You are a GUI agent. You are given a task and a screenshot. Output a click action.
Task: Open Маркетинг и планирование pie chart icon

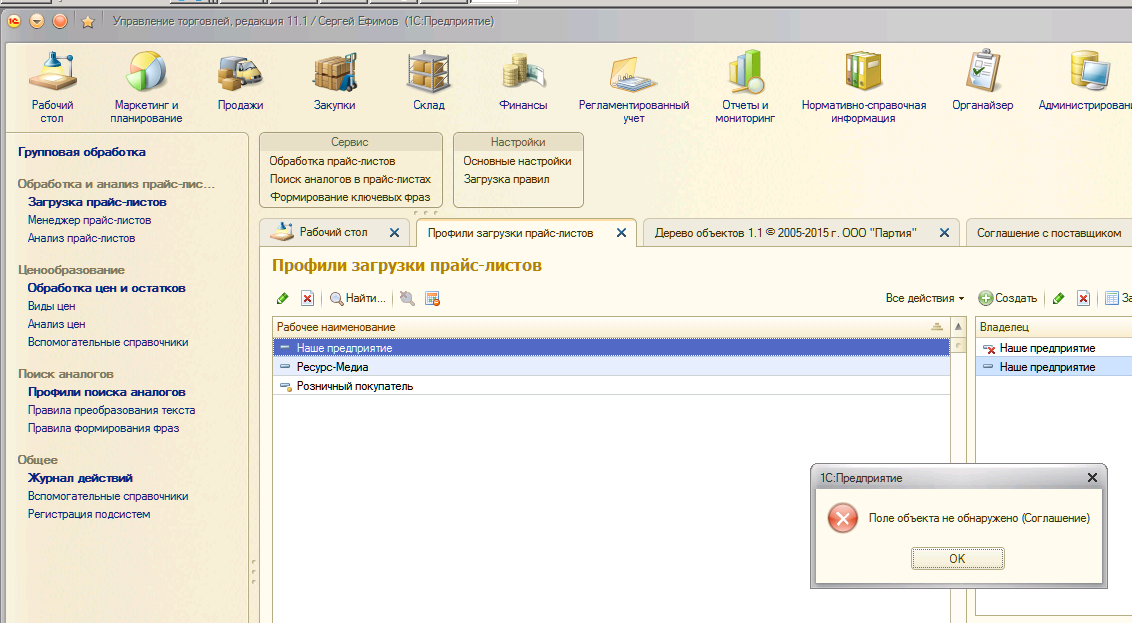(x=147, y=74)
